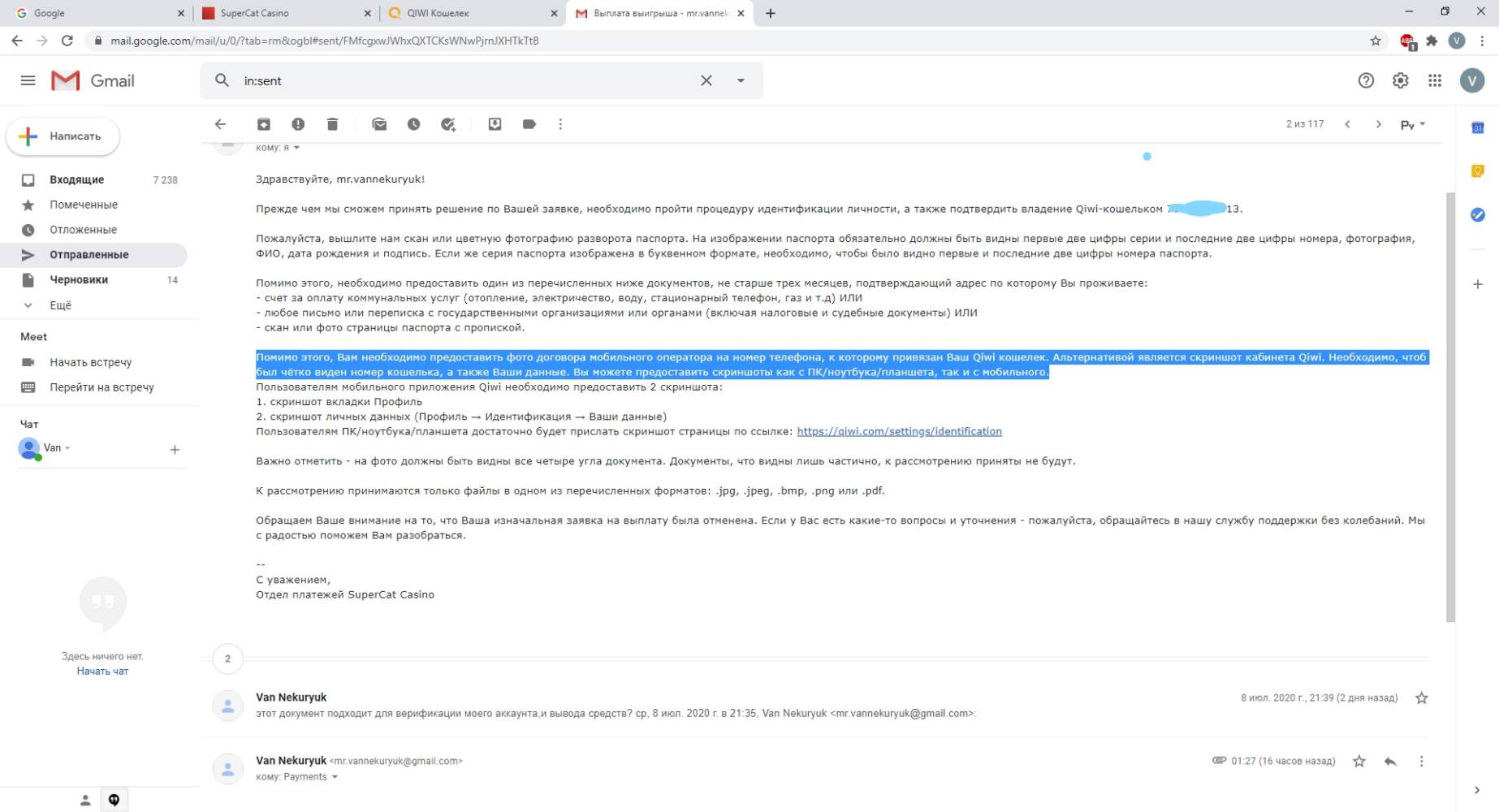Open the Labels tag icon

point(529,124)
